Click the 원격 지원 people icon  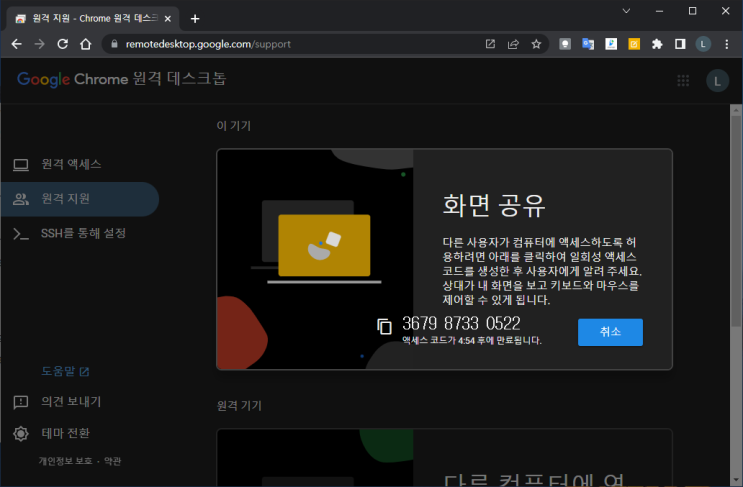pos(21,199)
